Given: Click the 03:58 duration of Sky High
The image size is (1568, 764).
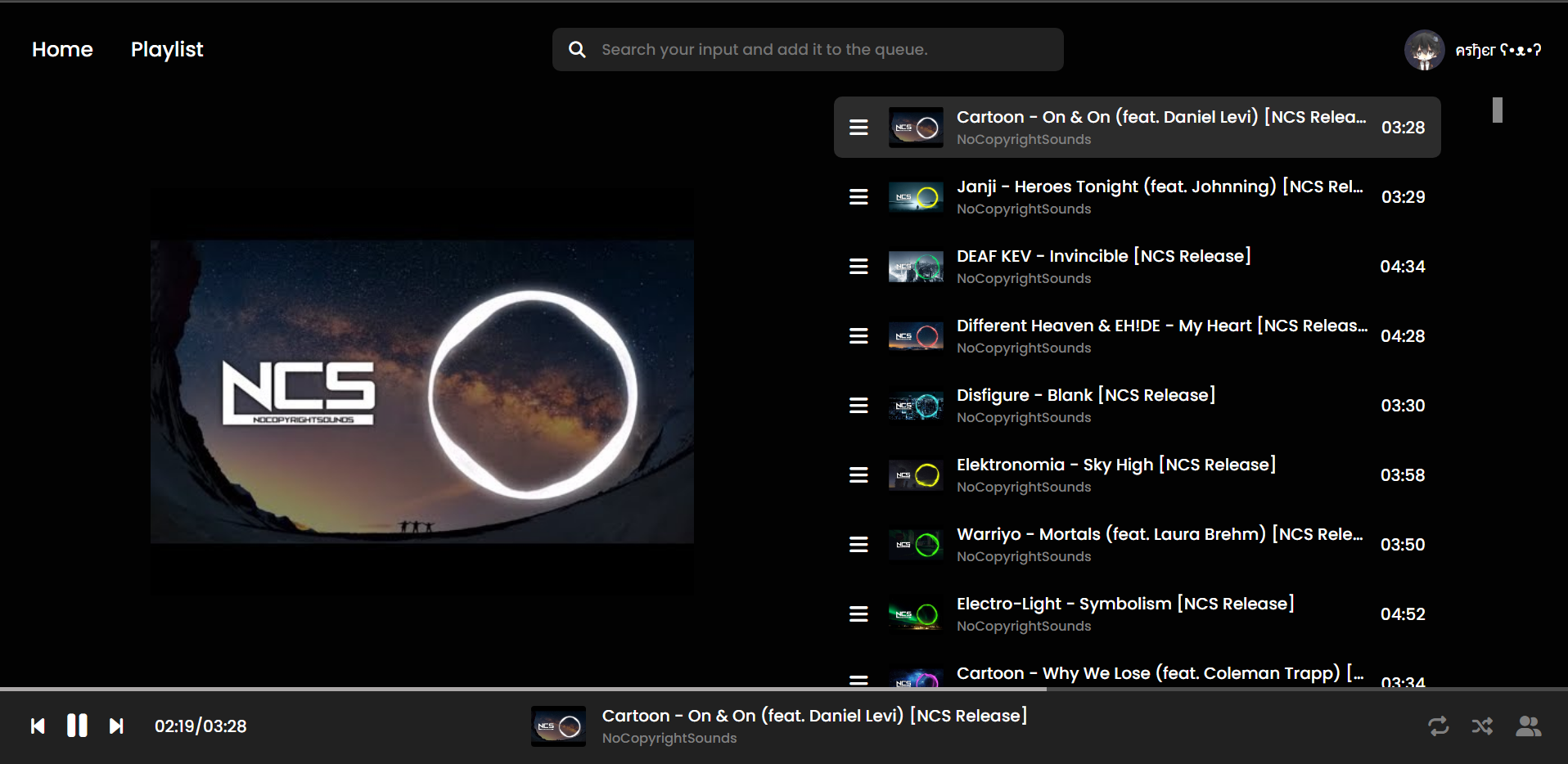Looking at the screenshot, I should point(1403,475).
